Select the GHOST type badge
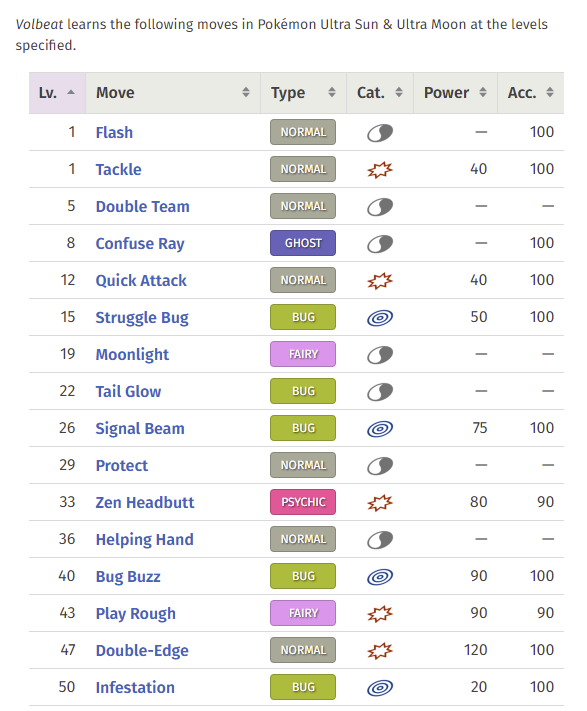 pyautogui.click(x=303, y=243)
